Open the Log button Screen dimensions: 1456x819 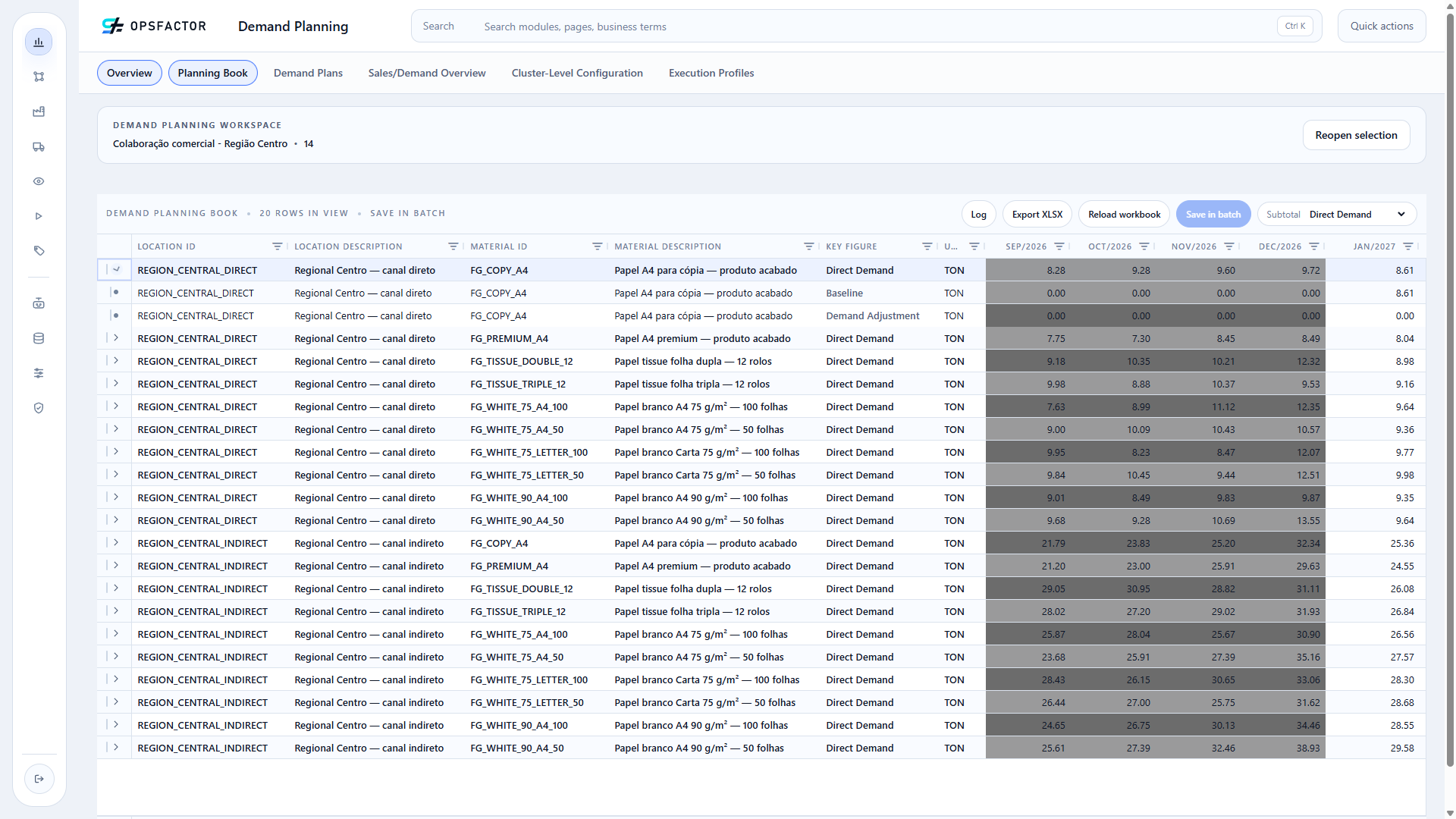(978, 215)
